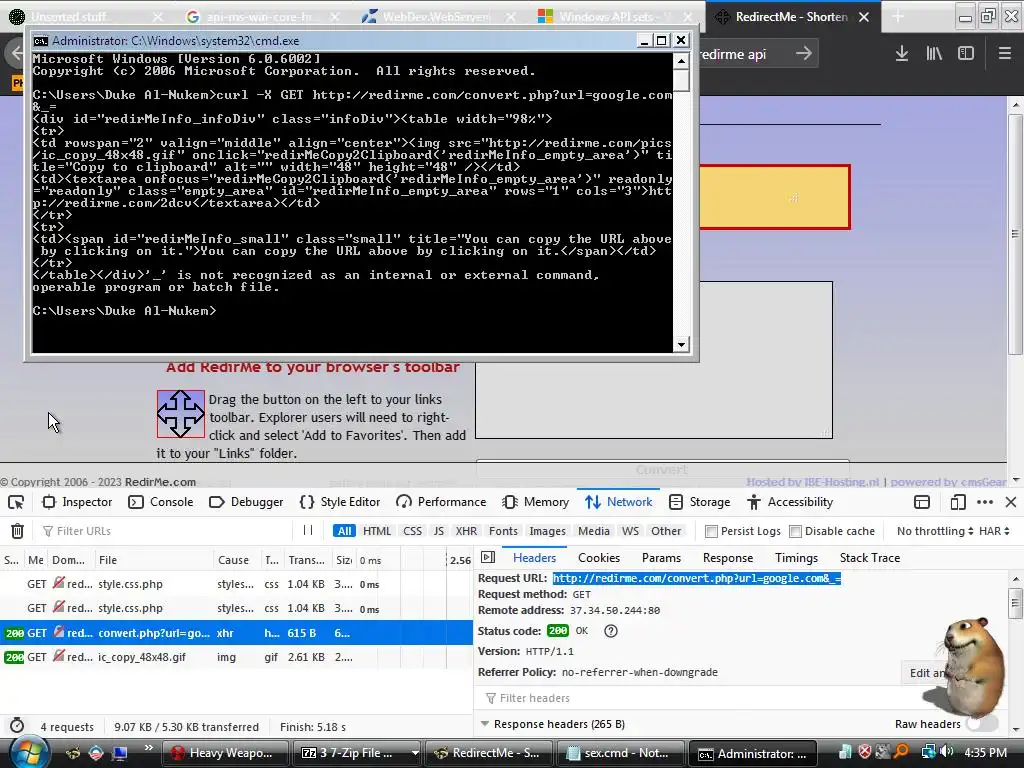Open Firefox hamburger menu
This screenshot has width=1024, height=768.
pyautogui.click(x=1004, y=54)
